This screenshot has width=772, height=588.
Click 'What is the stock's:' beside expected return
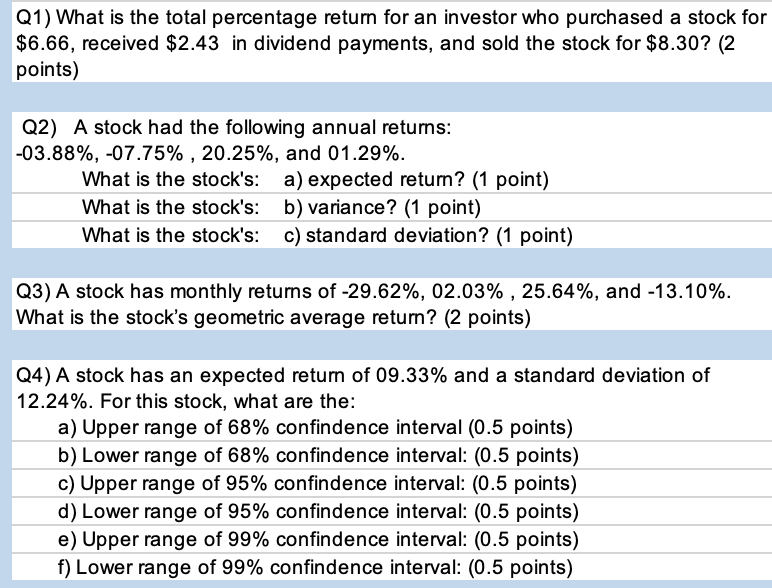(165, 181)
